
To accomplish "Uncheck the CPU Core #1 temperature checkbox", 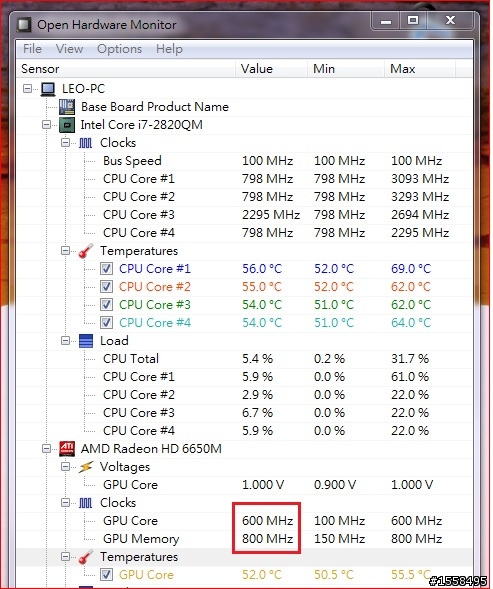I will coord(106,269).
